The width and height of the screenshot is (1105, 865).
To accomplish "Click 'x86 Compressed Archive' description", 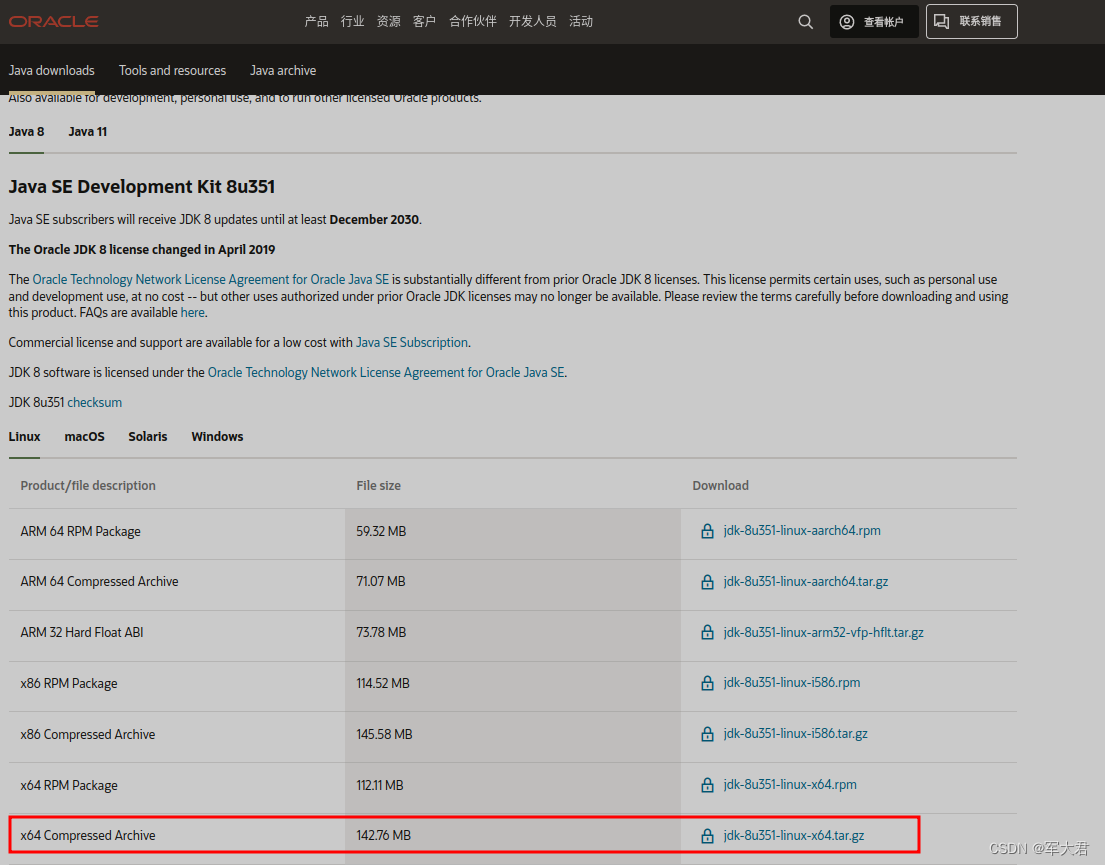I will pos(87,735).
